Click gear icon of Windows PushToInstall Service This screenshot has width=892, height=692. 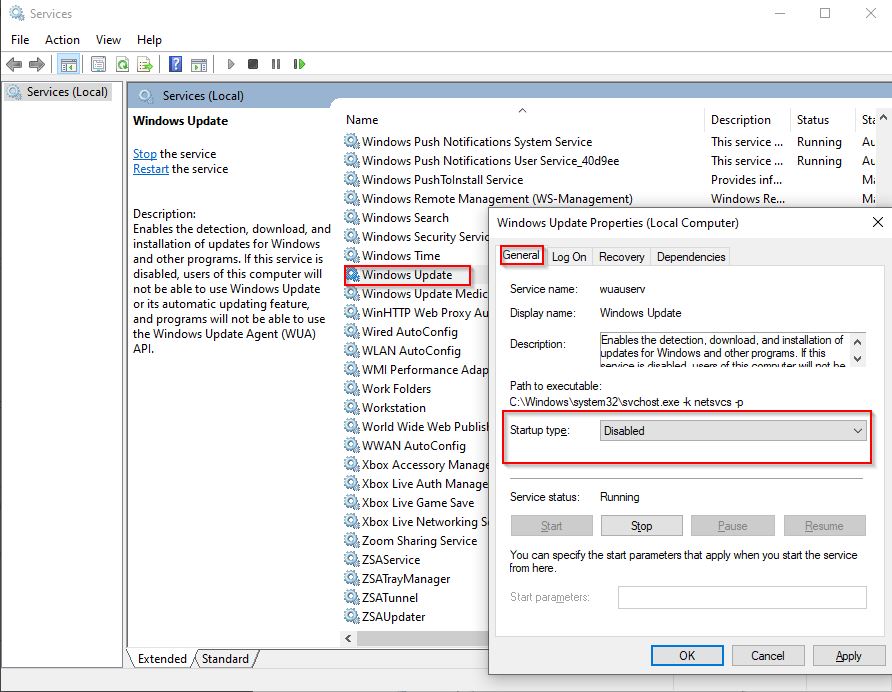tap(352, 179)
